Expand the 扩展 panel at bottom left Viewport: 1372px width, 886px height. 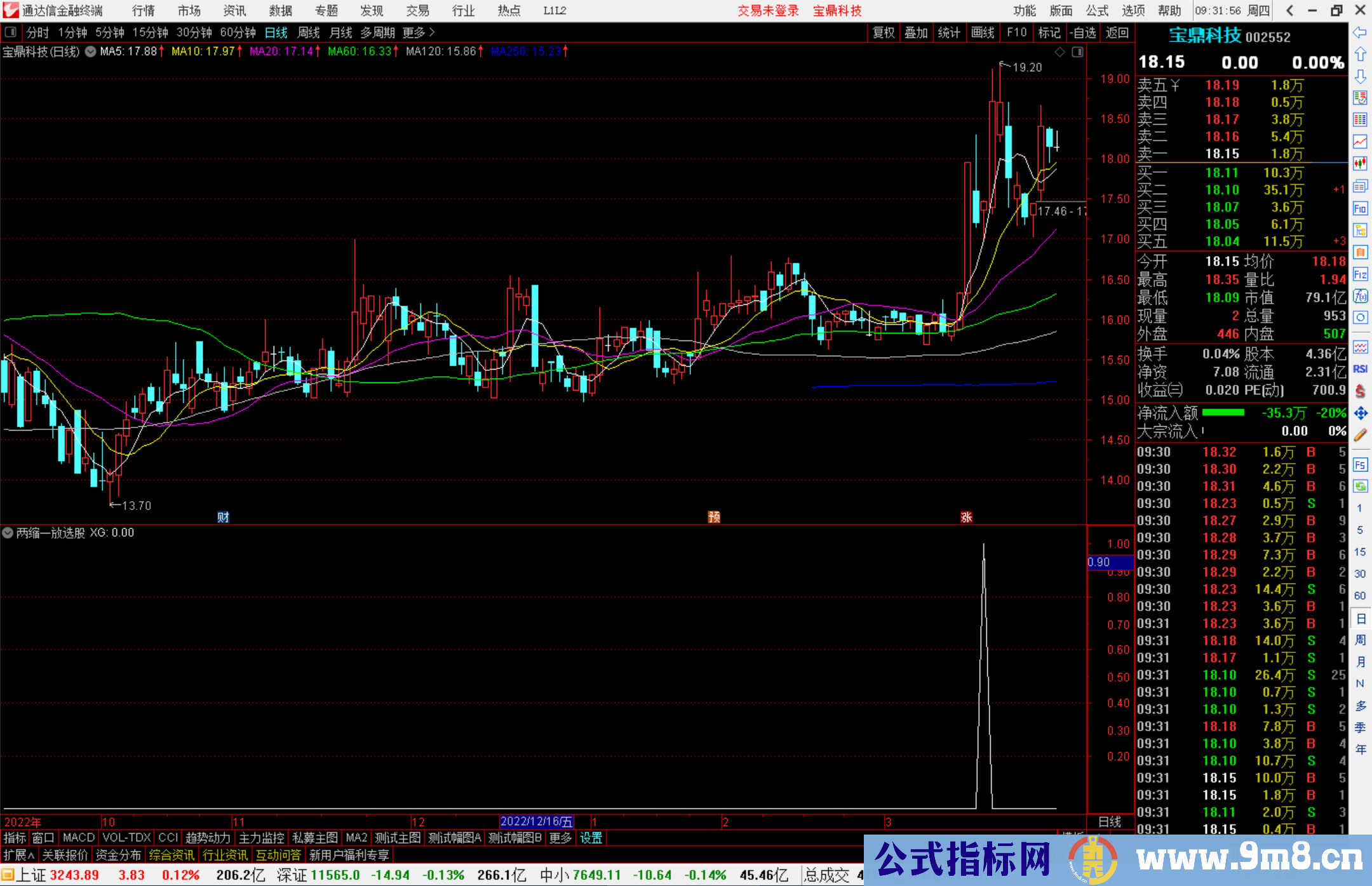pyautogui.click(x=19, y=855)
